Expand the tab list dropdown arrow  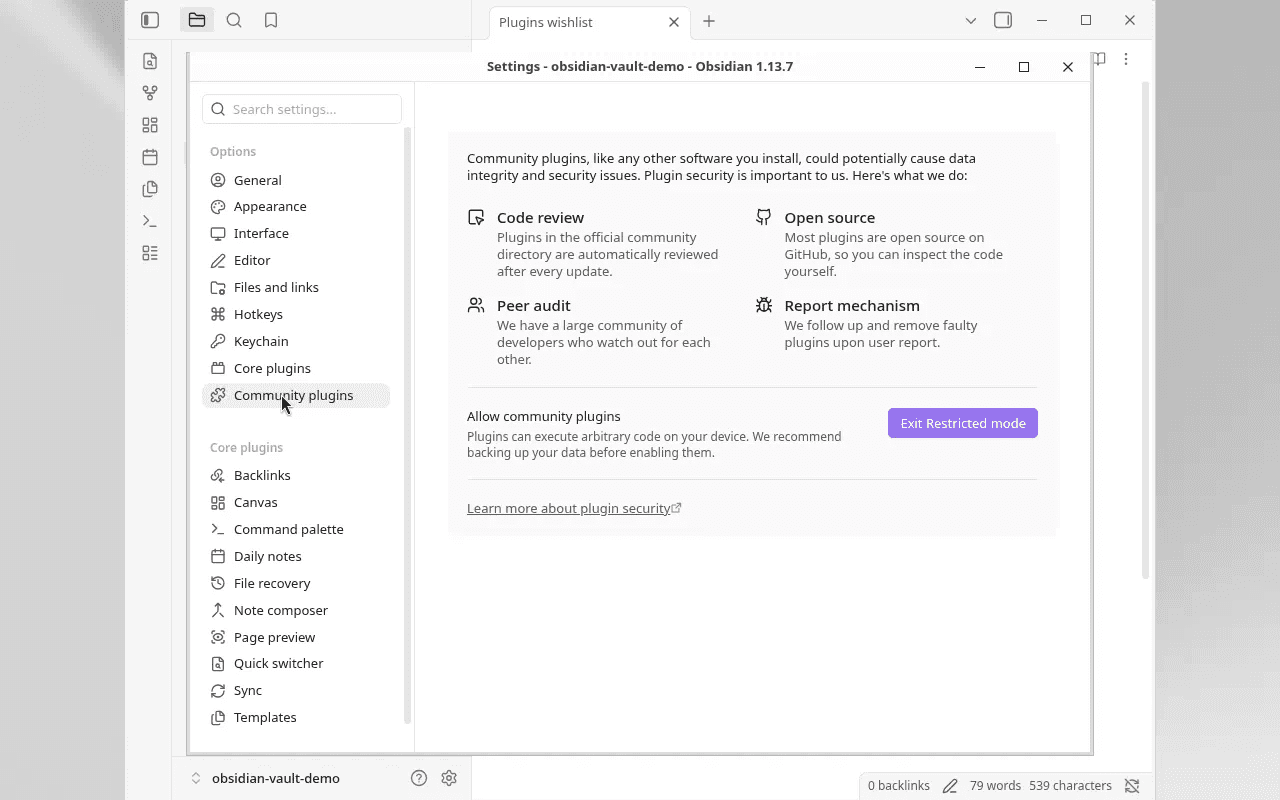point(970,20)
